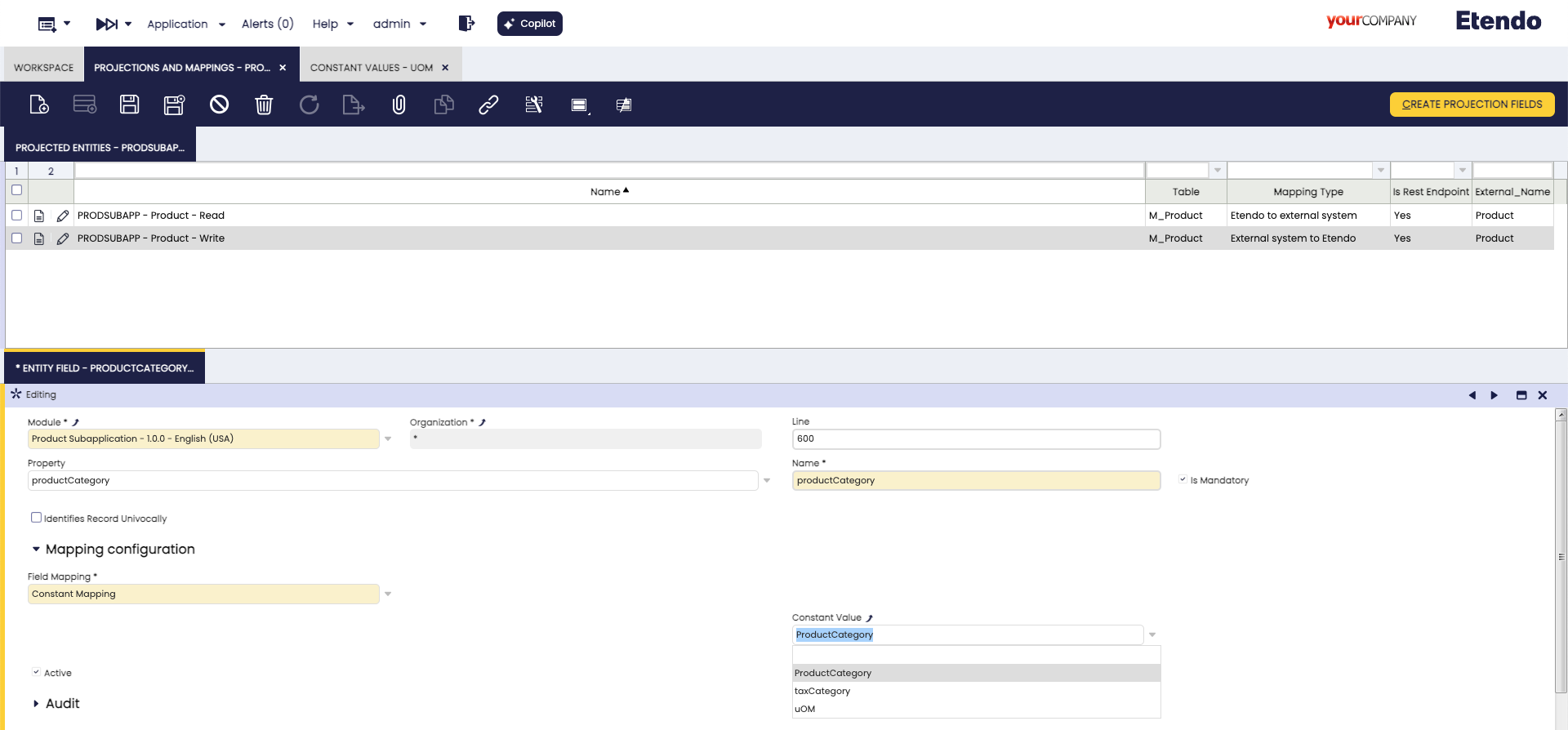Open form view for Product - Write row
Viewport: 1568px width, 730px height.
pos(39,238)
